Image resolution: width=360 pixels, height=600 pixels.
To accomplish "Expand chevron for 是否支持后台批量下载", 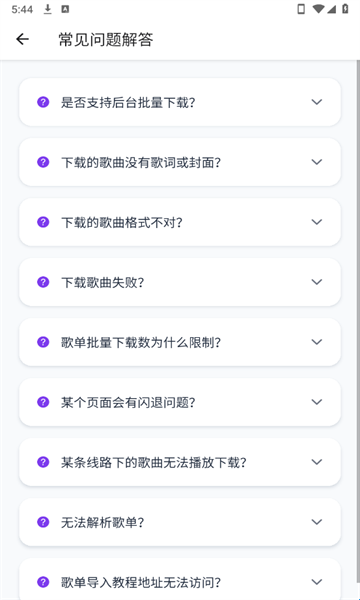I will [x=316, y=102].
